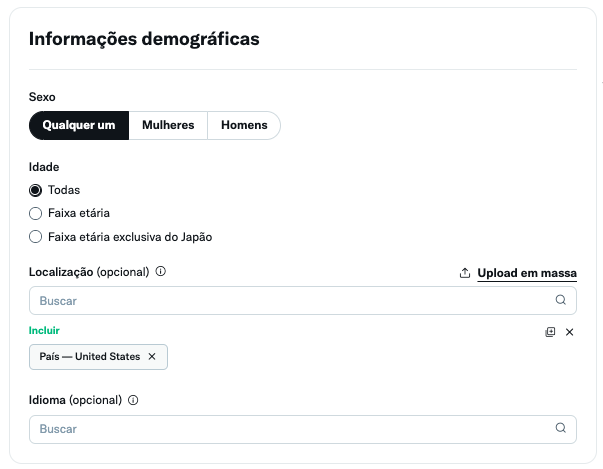The height and width of the screenshot is (469, 603).
Task: Open the Idioma info tooltip icon
Action: pos(133,400)
